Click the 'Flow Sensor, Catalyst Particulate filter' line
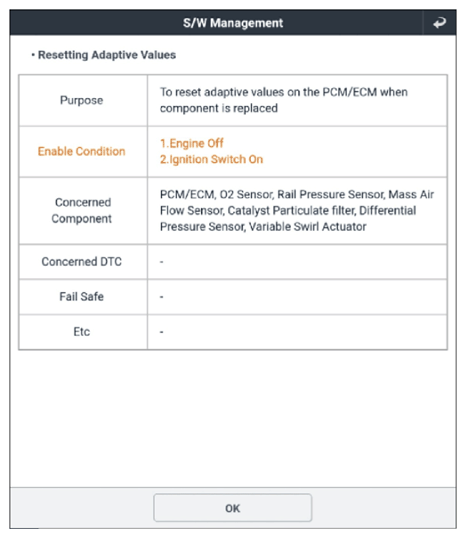466x538 pixels. [x=257, y=211]
